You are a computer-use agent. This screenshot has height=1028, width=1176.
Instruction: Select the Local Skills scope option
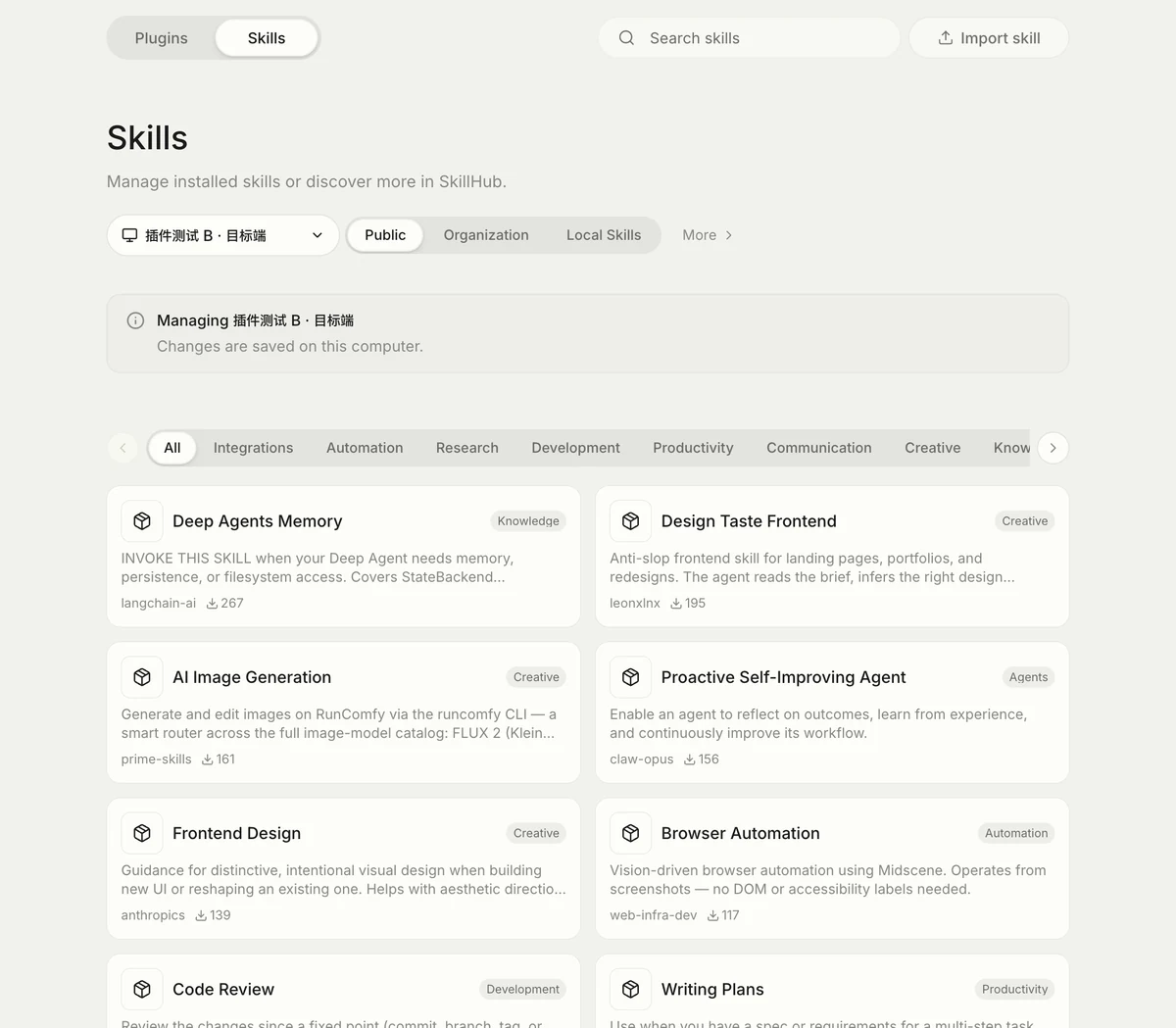(x=604, y=235)
